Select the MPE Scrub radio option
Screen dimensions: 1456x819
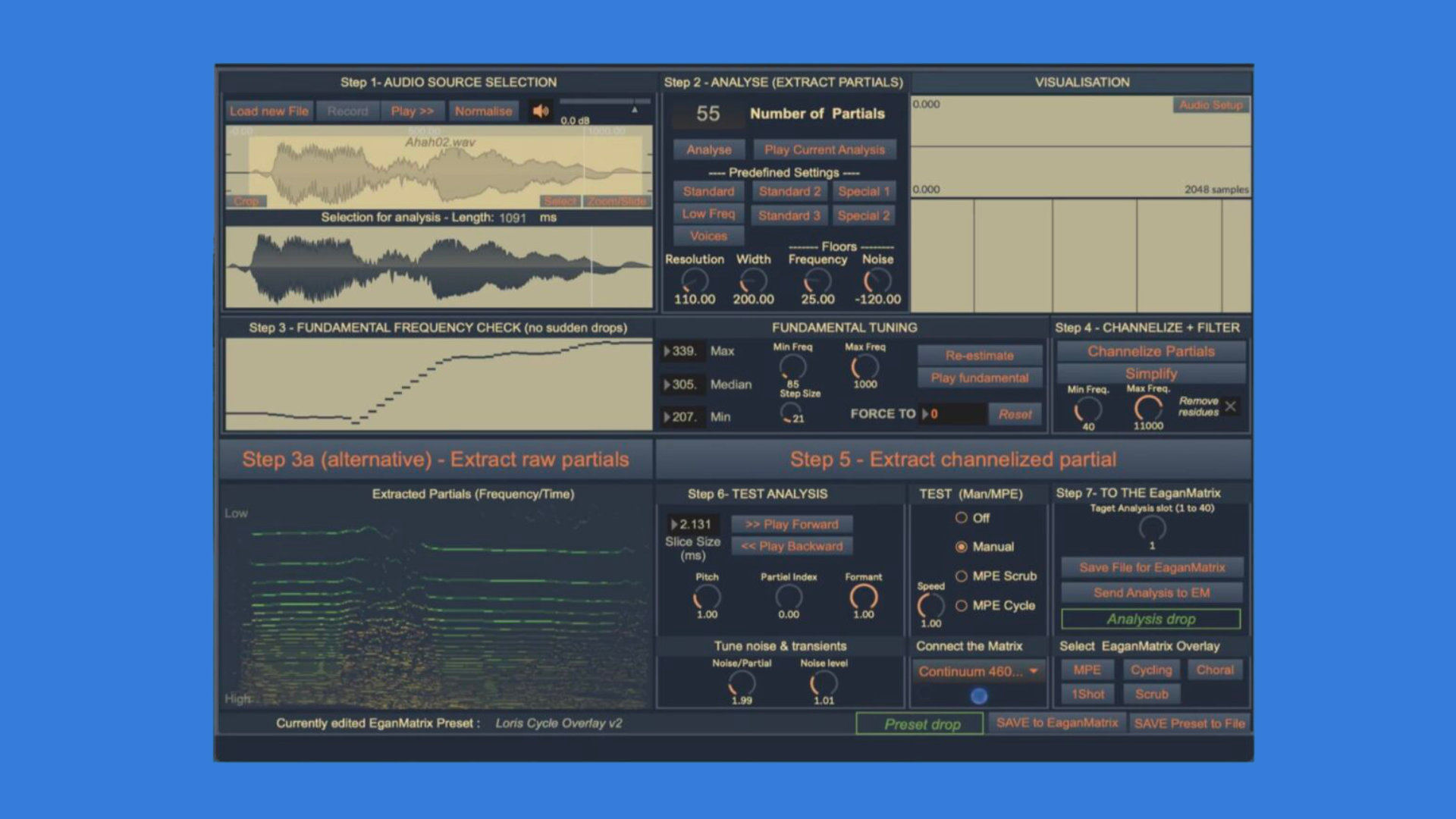click(x=962, y=576)
